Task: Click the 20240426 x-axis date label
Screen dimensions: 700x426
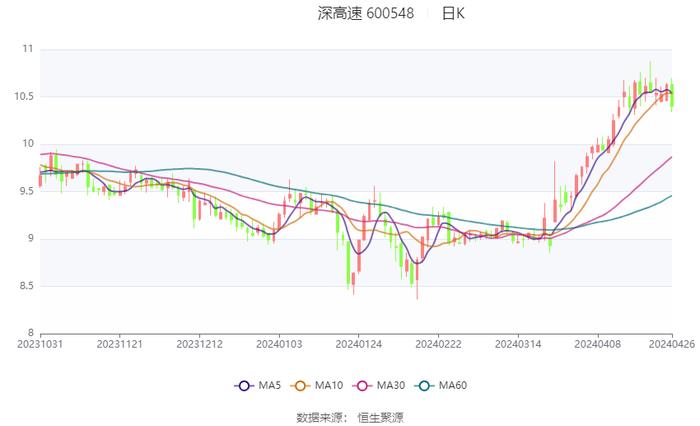Action: point(672,344)
